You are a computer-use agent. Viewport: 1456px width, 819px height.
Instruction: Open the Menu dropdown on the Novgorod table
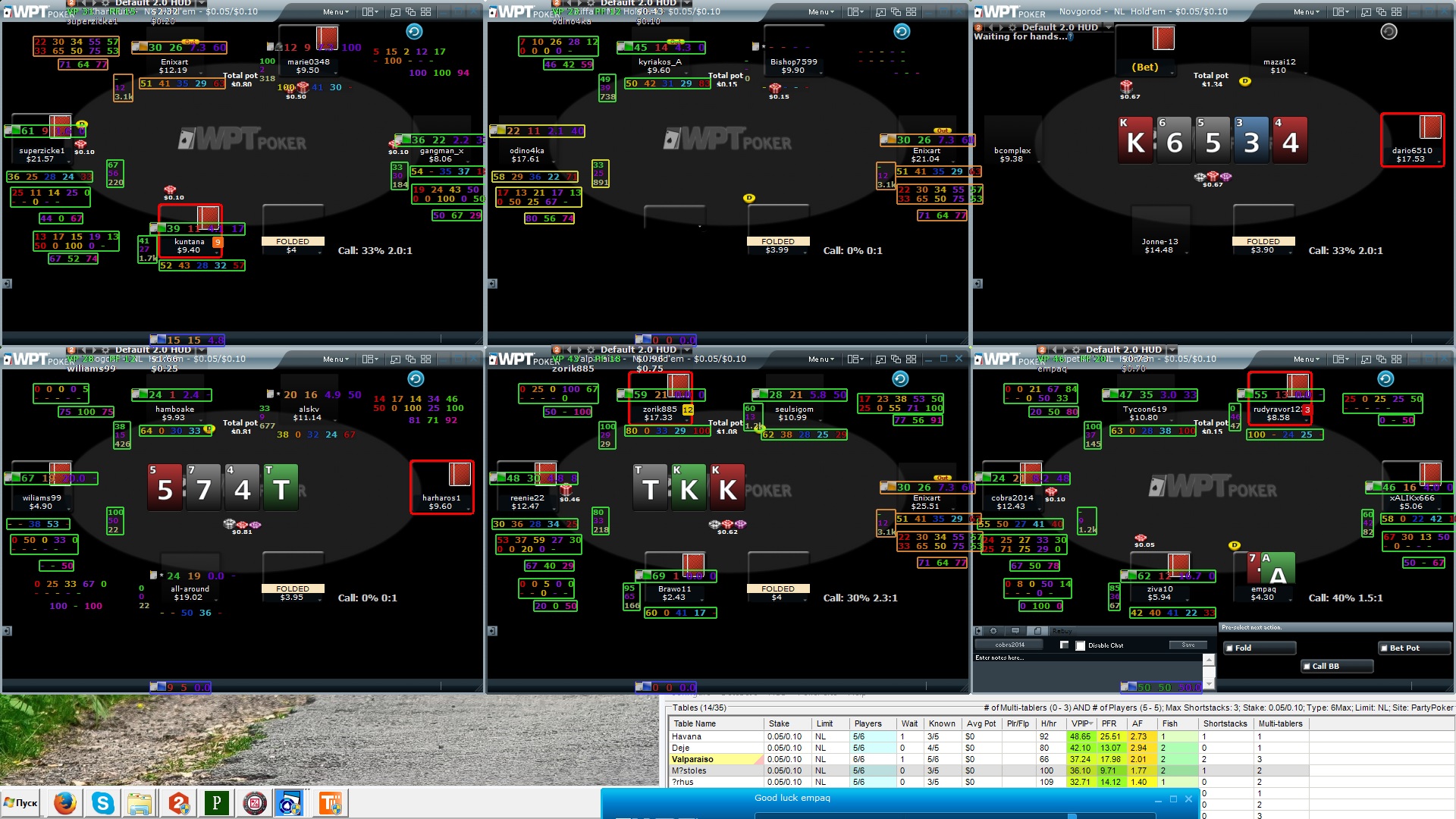(x=1306, y=12)
